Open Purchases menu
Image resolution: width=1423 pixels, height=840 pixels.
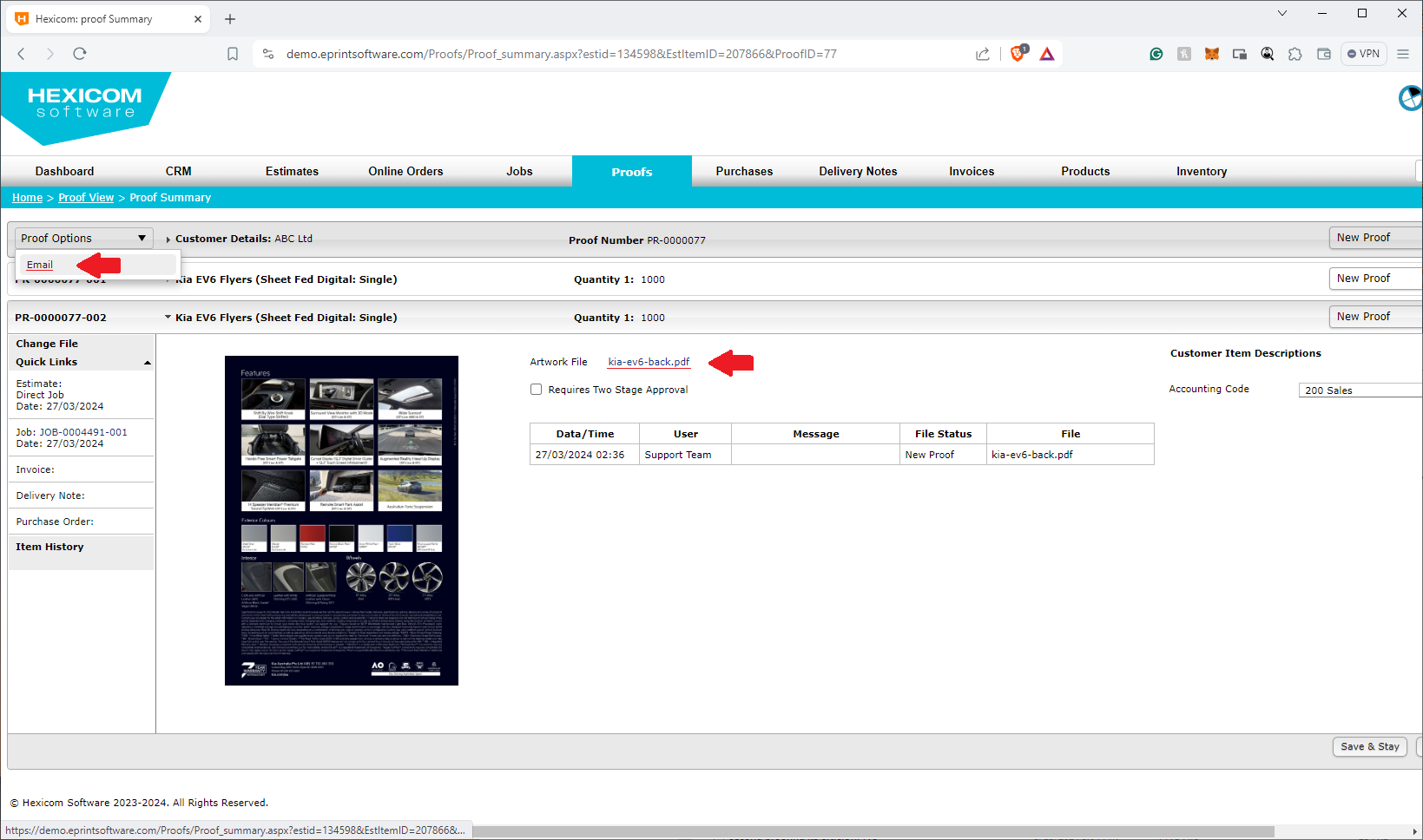point(744,172)
